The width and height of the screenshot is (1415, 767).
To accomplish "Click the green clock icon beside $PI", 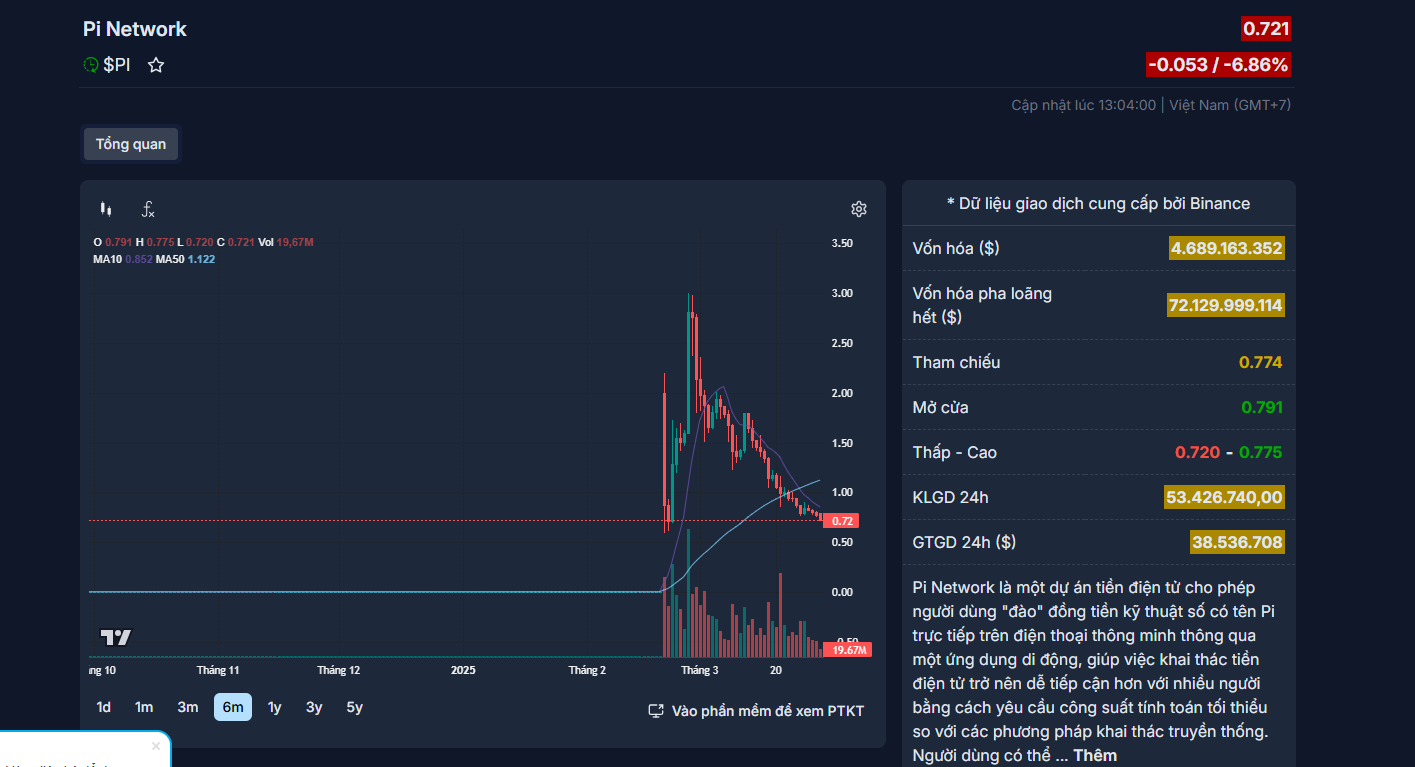I will pyautogui.click(x=91, y=65).
